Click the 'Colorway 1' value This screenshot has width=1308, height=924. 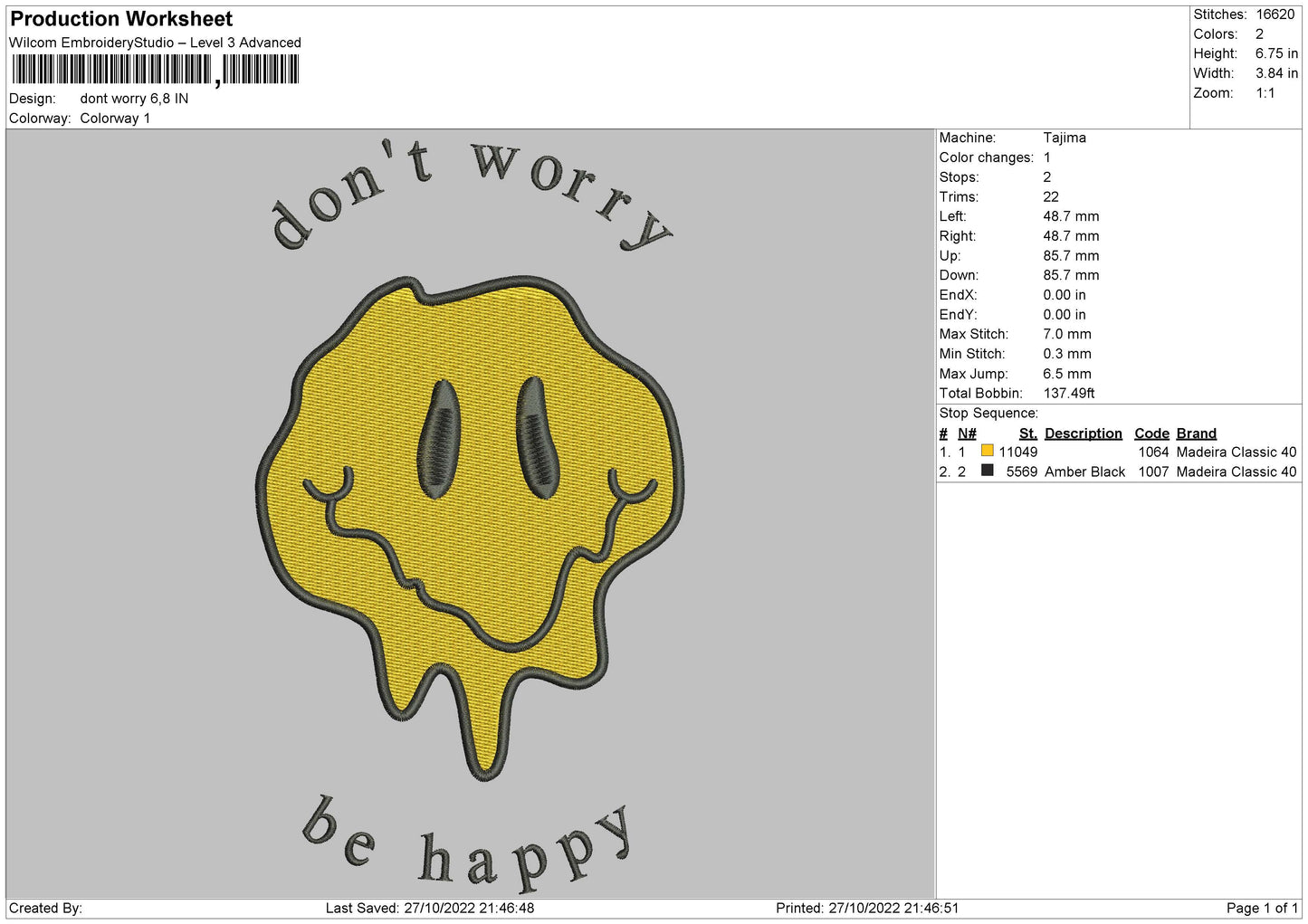(x=115, y=119)
